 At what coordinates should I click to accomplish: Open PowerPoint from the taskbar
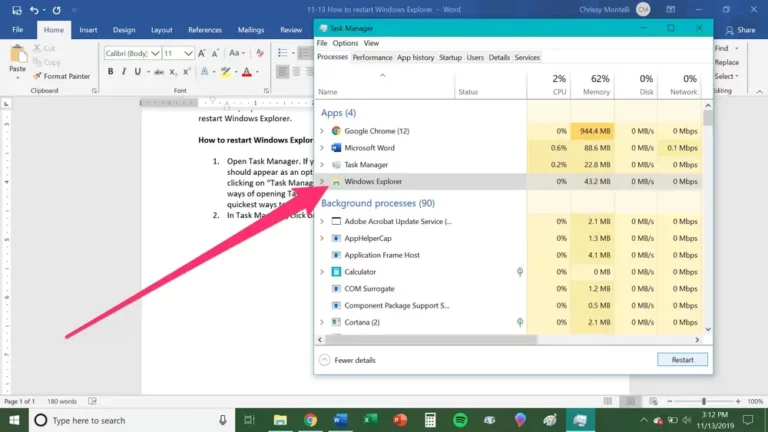[400, 420]
